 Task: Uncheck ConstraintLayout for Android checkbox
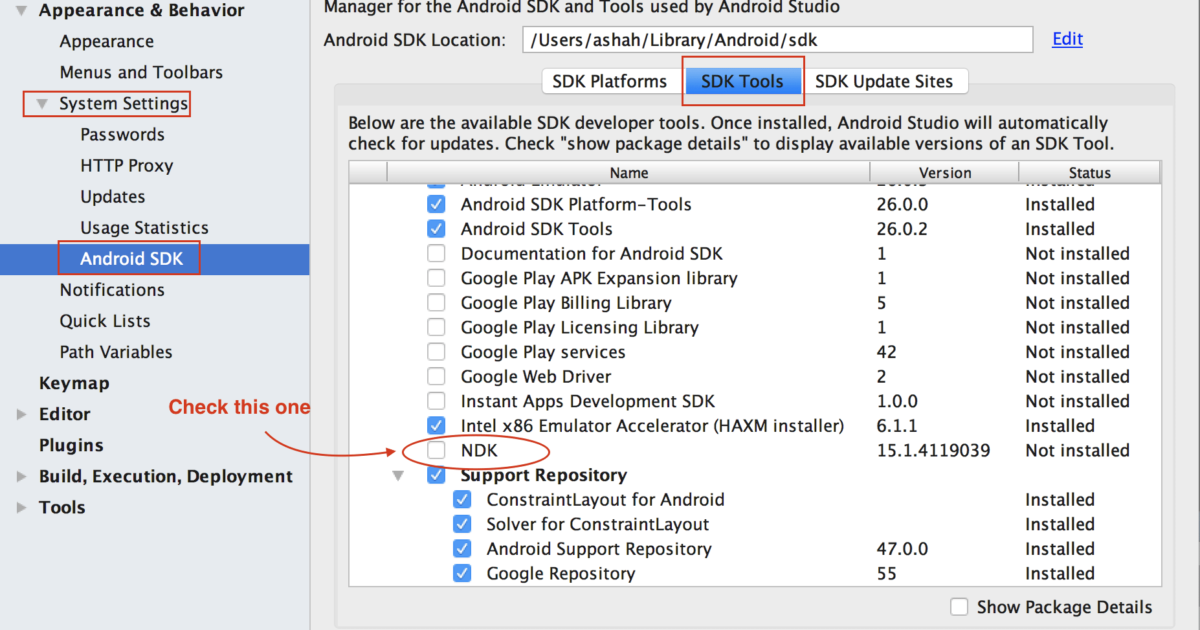point(462,500)
